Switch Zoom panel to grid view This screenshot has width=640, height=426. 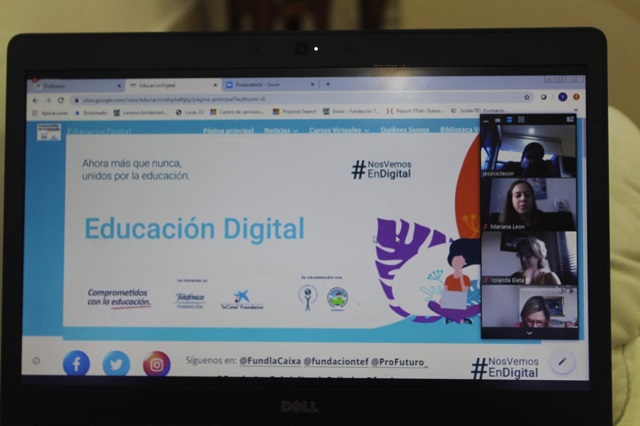point(521,120)
